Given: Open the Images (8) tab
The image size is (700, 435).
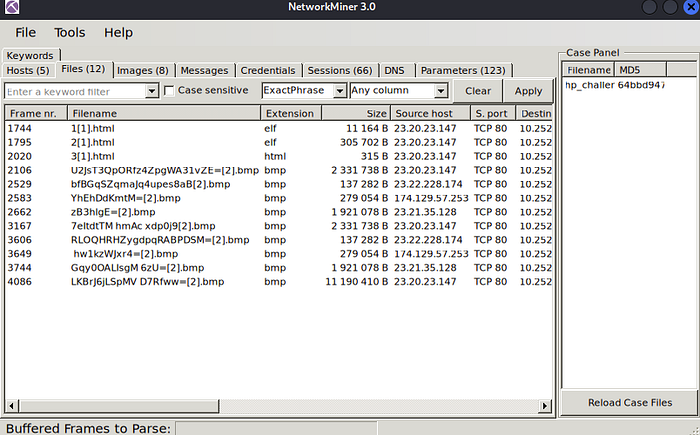Looking at the screenshot, I should pyautogui.click(x=143, y=71).
